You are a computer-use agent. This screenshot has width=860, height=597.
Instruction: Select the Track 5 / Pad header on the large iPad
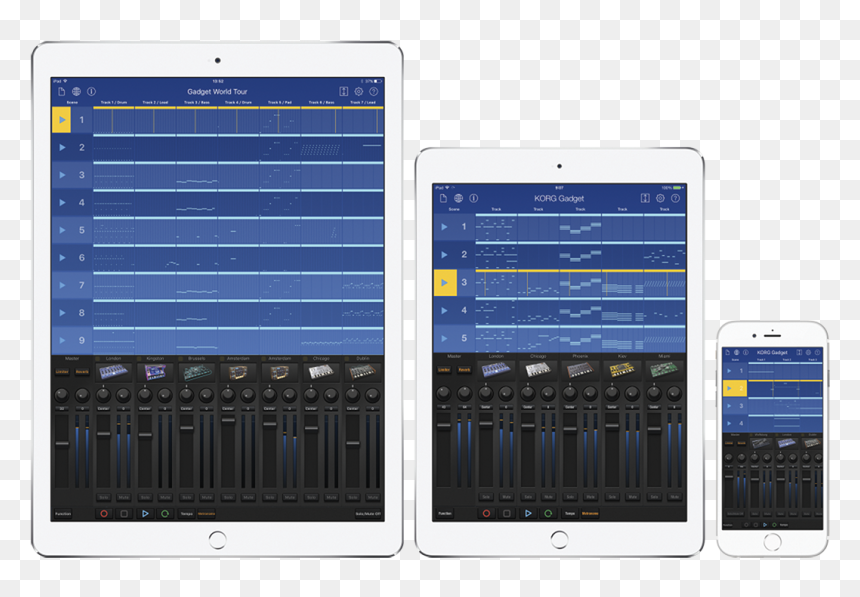280,103
